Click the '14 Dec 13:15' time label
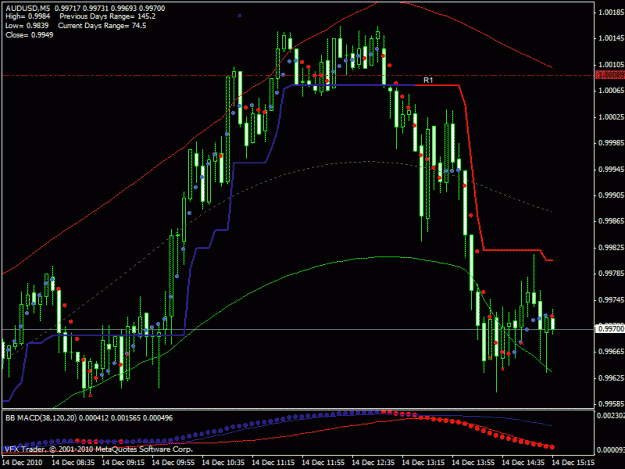Viewport: 625px width, 469px height. [x=423, y=463]
